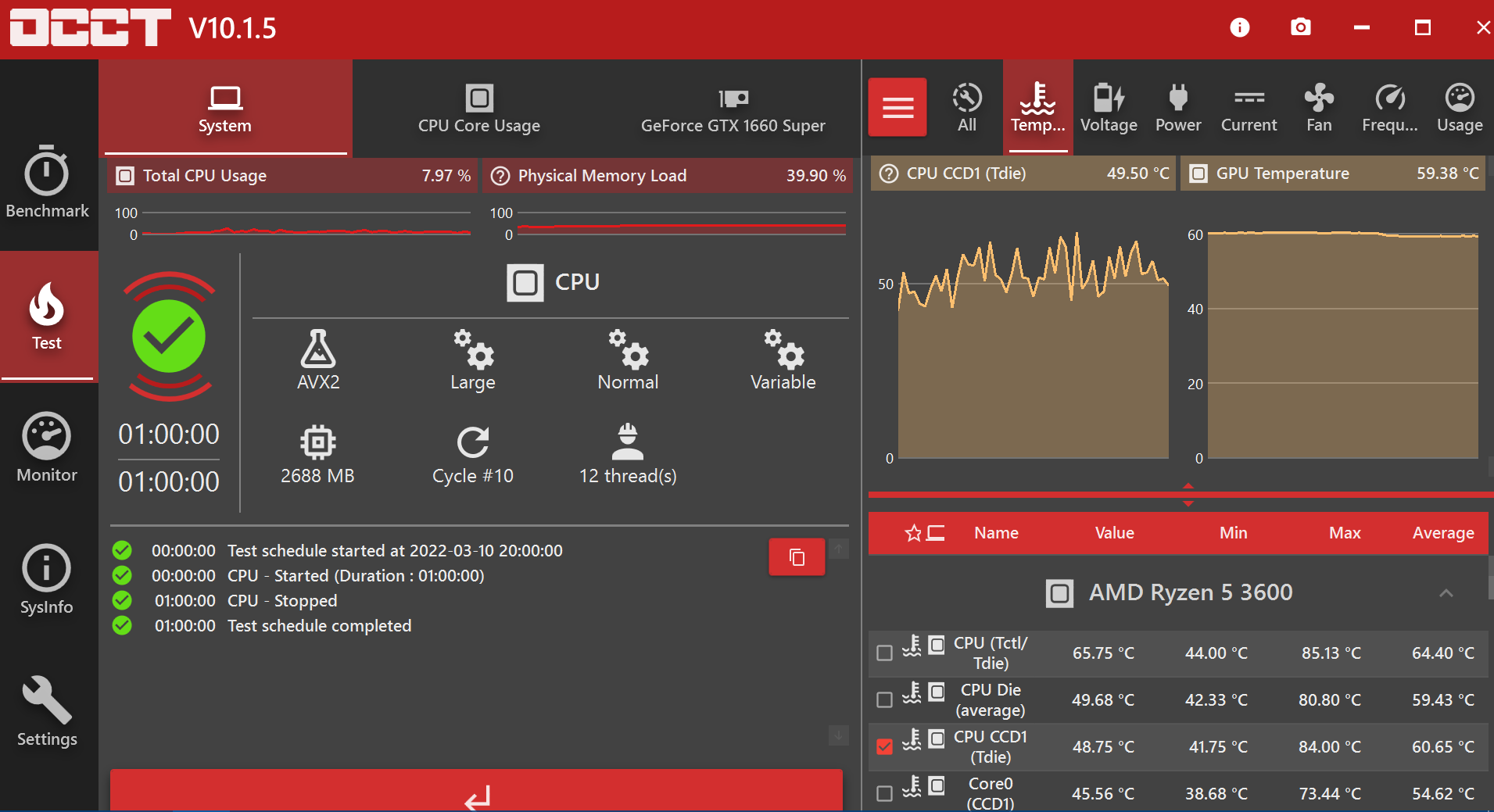The height and width of the screenshot is (812, 1494).
Task: Sort sensor table by Value column
Action: [1114, 533]
